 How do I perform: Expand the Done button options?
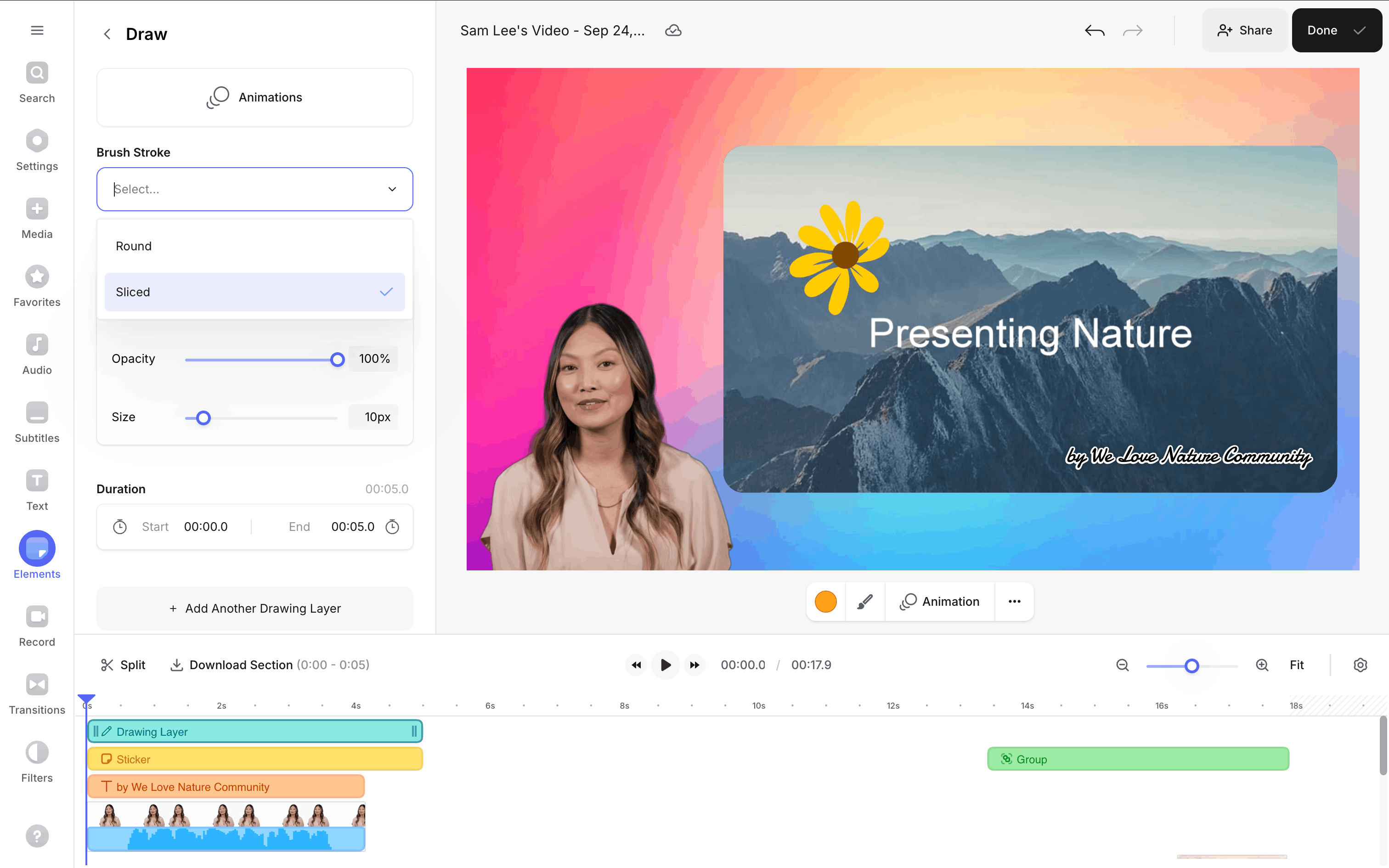(1359, 30)
